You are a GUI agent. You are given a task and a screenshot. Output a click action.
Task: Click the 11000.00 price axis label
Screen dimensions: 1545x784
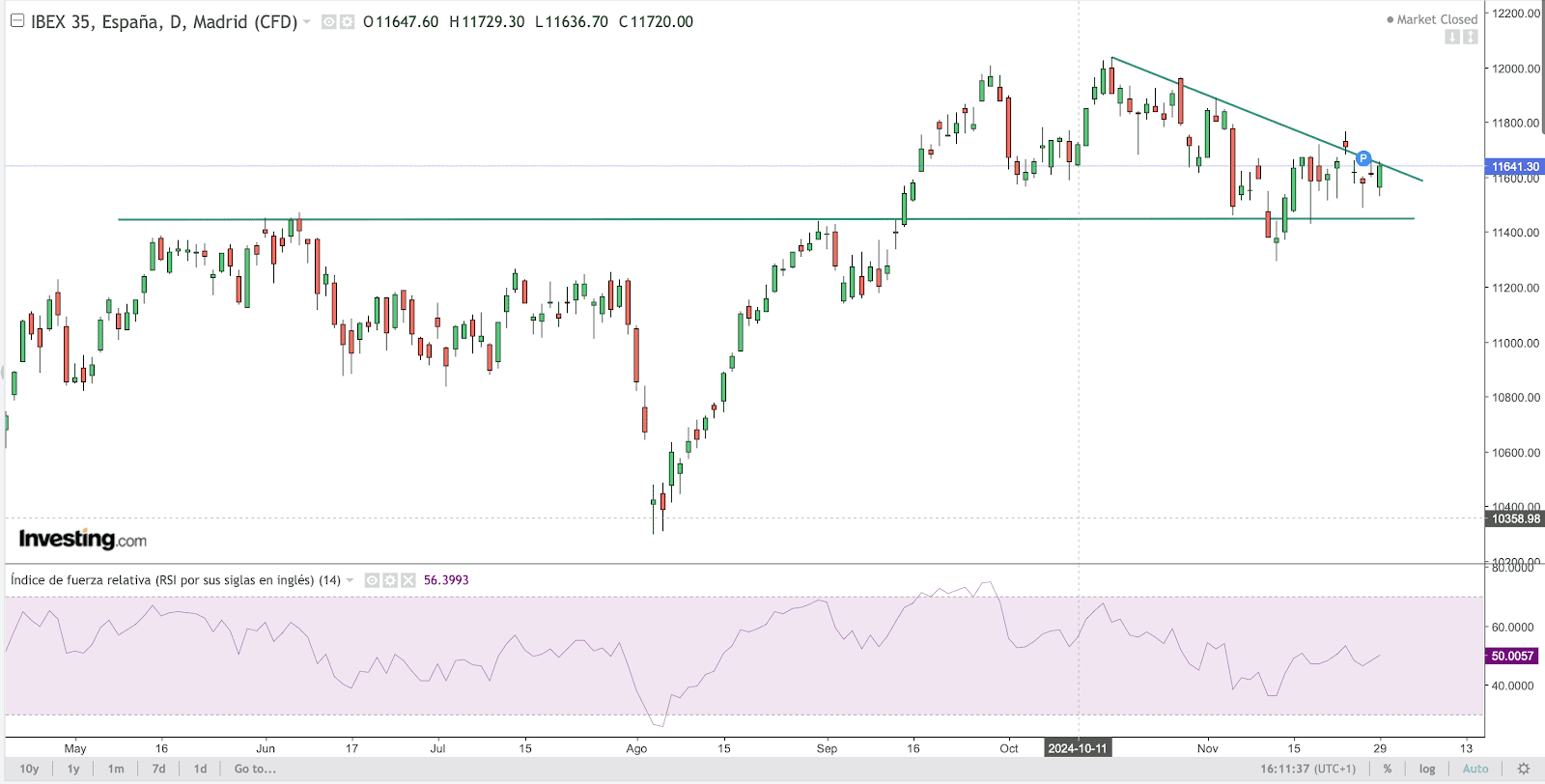point(1516,343)
